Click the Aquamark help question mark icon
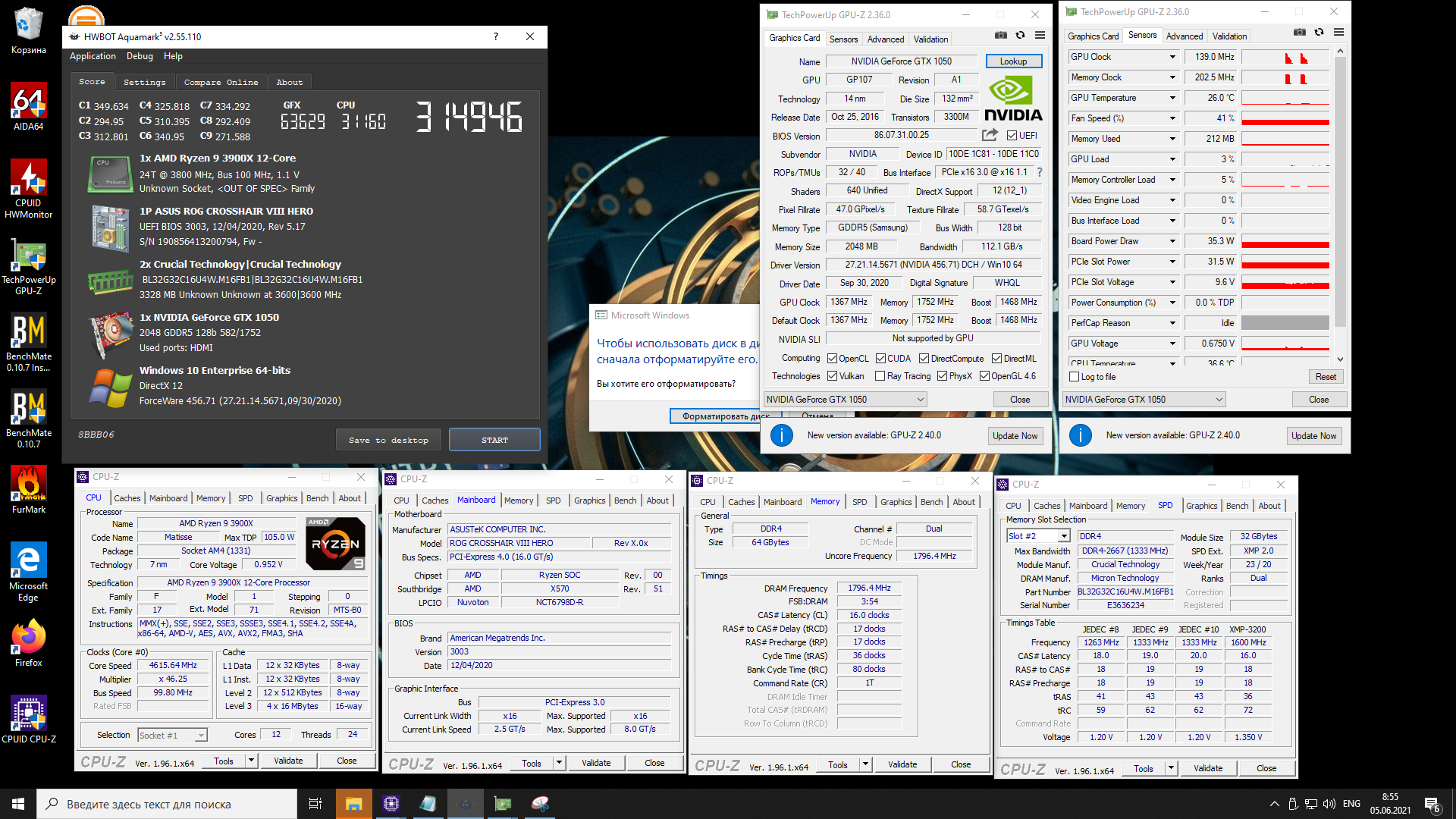1456x819 pixels. point(496,36)
